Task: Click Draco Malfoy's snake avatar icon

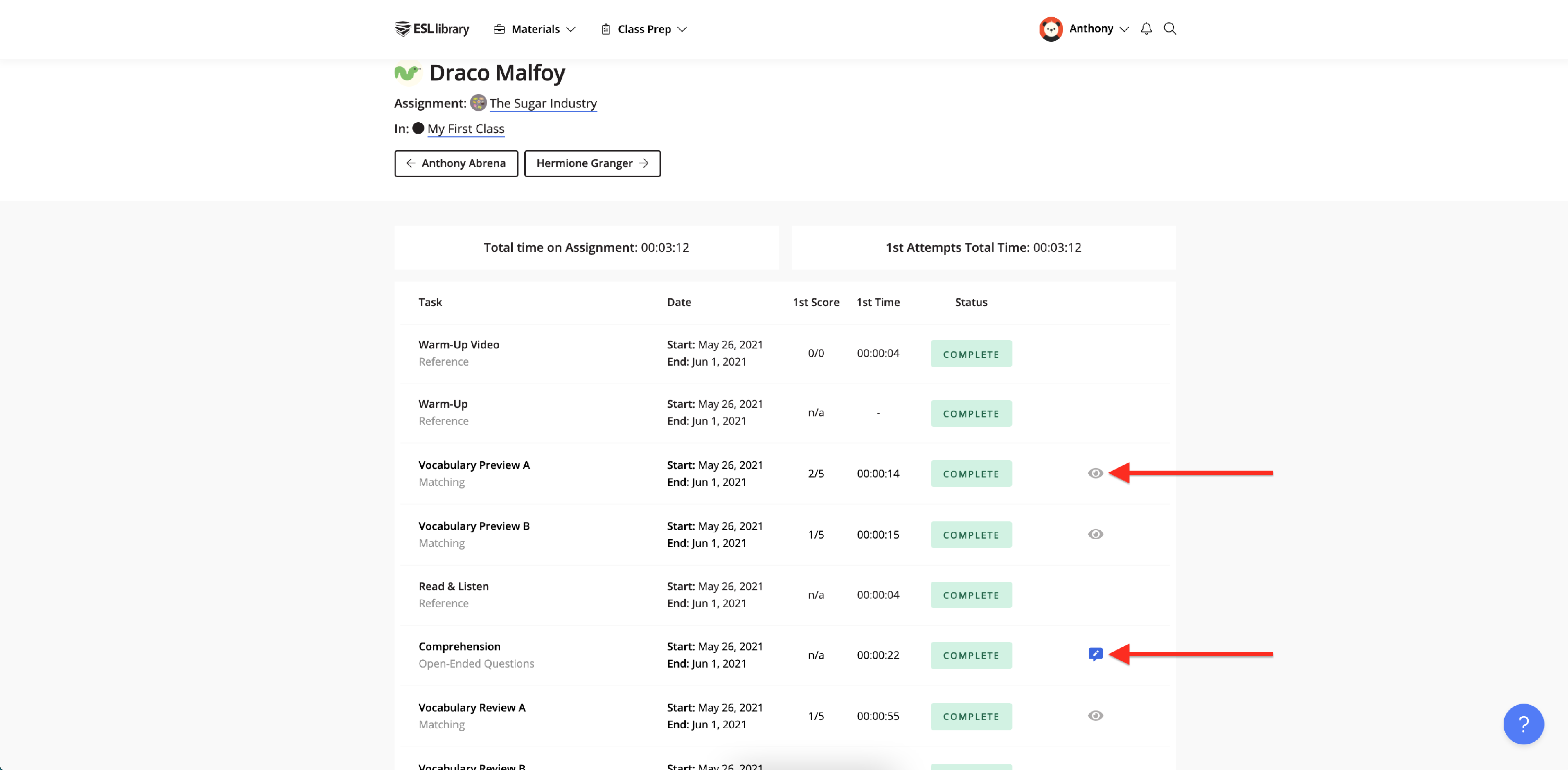Action: click(407, 73)
